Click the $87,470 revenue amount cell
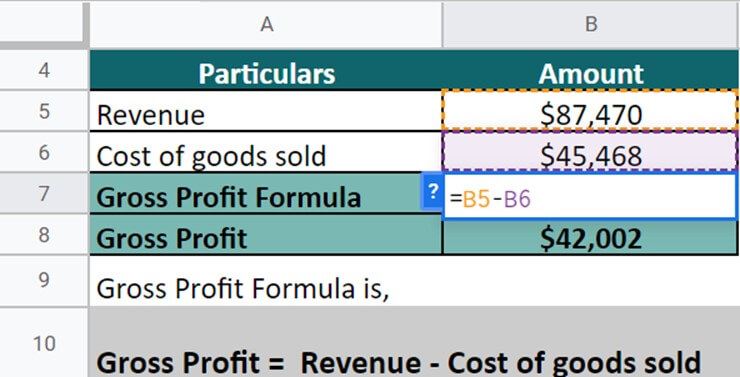This screenshot has width=740, height=377. click(591, 111)
